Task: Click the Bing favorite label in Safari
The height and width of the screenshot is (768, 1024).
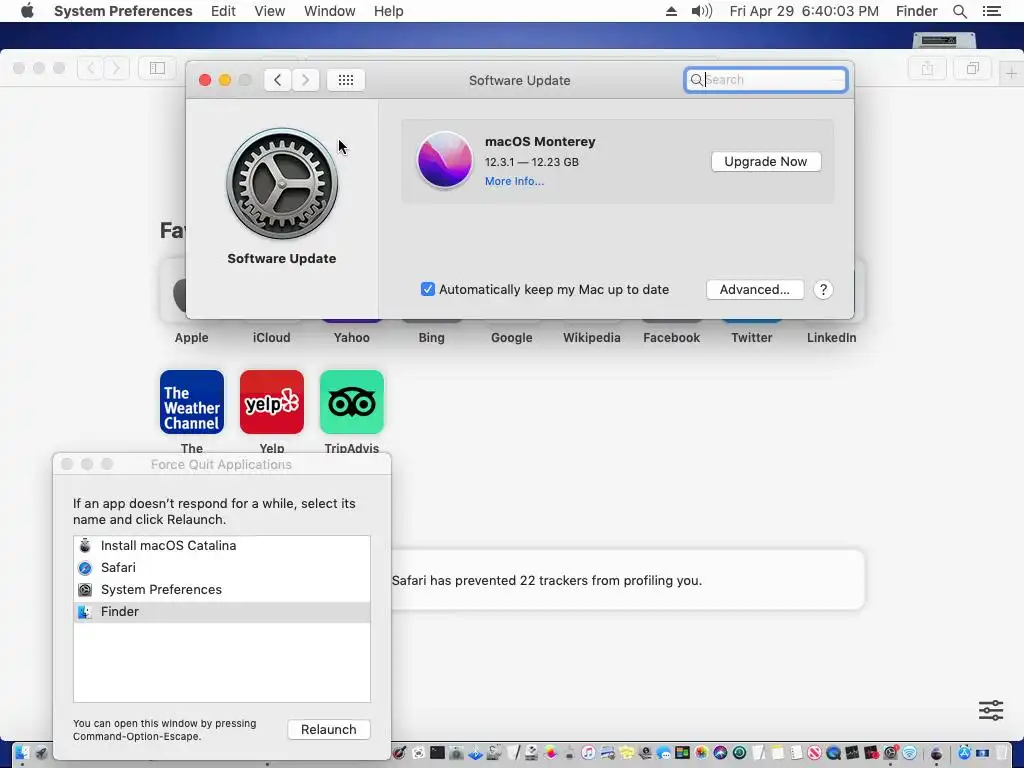Action: click(431, 338)
